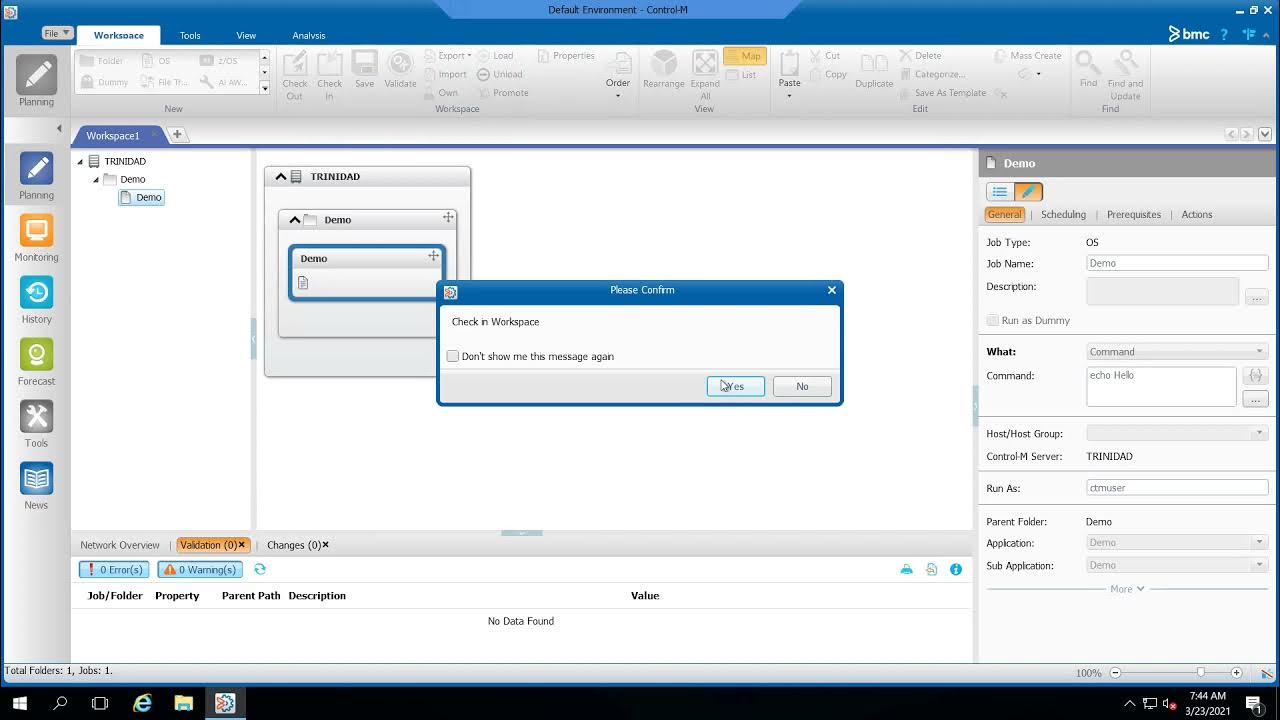
Task: Open the Tools domain in sidebar
Action: [36, 423]
